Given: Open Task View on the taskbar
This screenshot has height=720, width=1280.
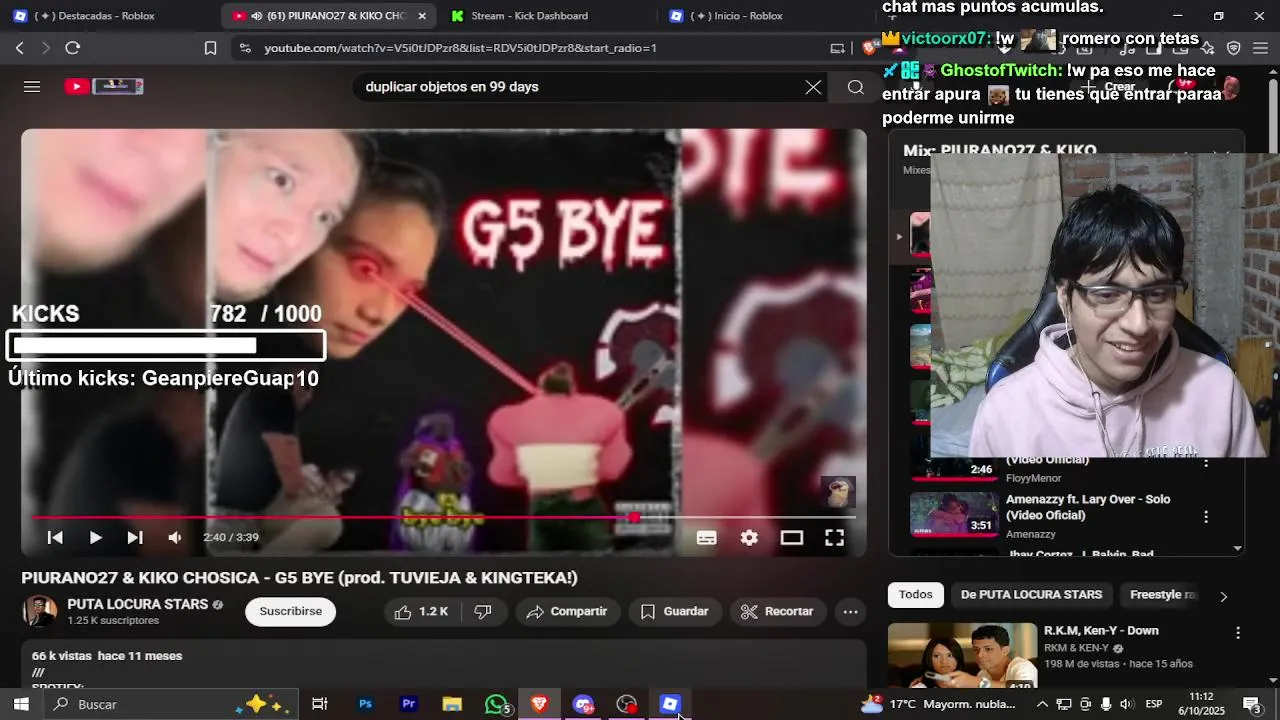Looking at the screenshot, I should click(x=320, y=704).
